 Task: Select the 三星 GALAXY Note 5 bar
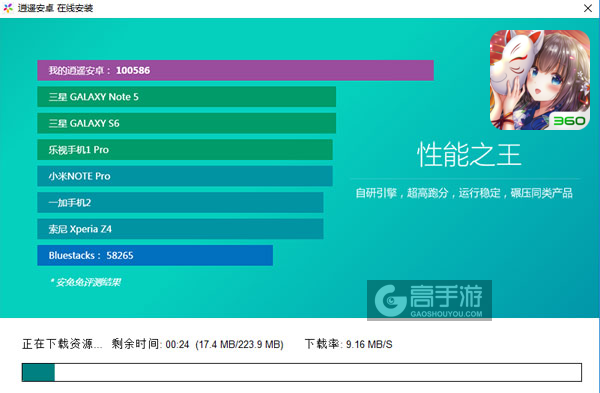click(x=186, y=97)
